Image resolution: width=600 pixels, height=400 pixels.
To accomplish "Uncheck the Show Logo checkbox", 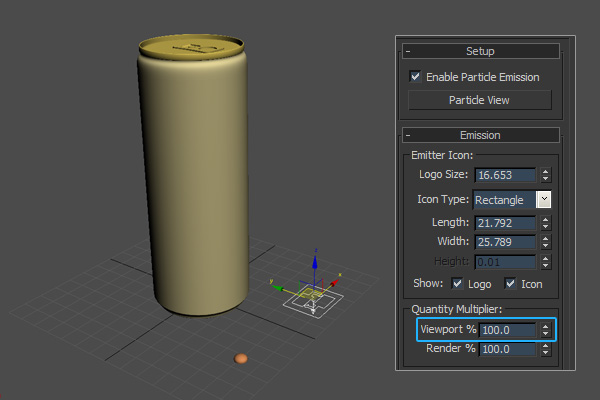I will pyautogui.click(x=459, y=283).
